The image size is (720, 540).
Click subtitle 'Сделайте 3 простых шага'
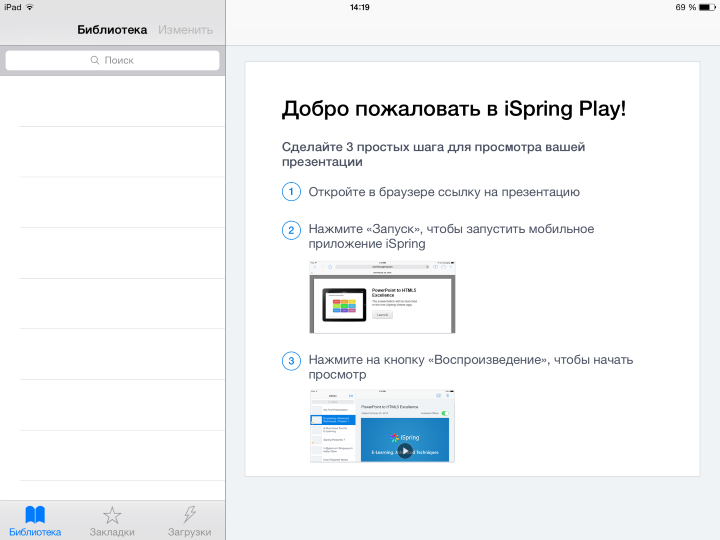(433, 154)
